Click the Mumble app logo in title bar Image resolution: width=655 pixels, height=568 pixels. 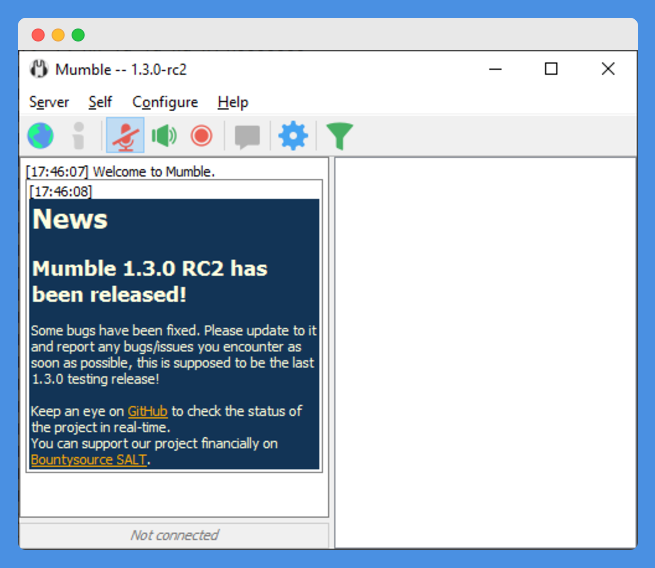click(x=39, y=69)
